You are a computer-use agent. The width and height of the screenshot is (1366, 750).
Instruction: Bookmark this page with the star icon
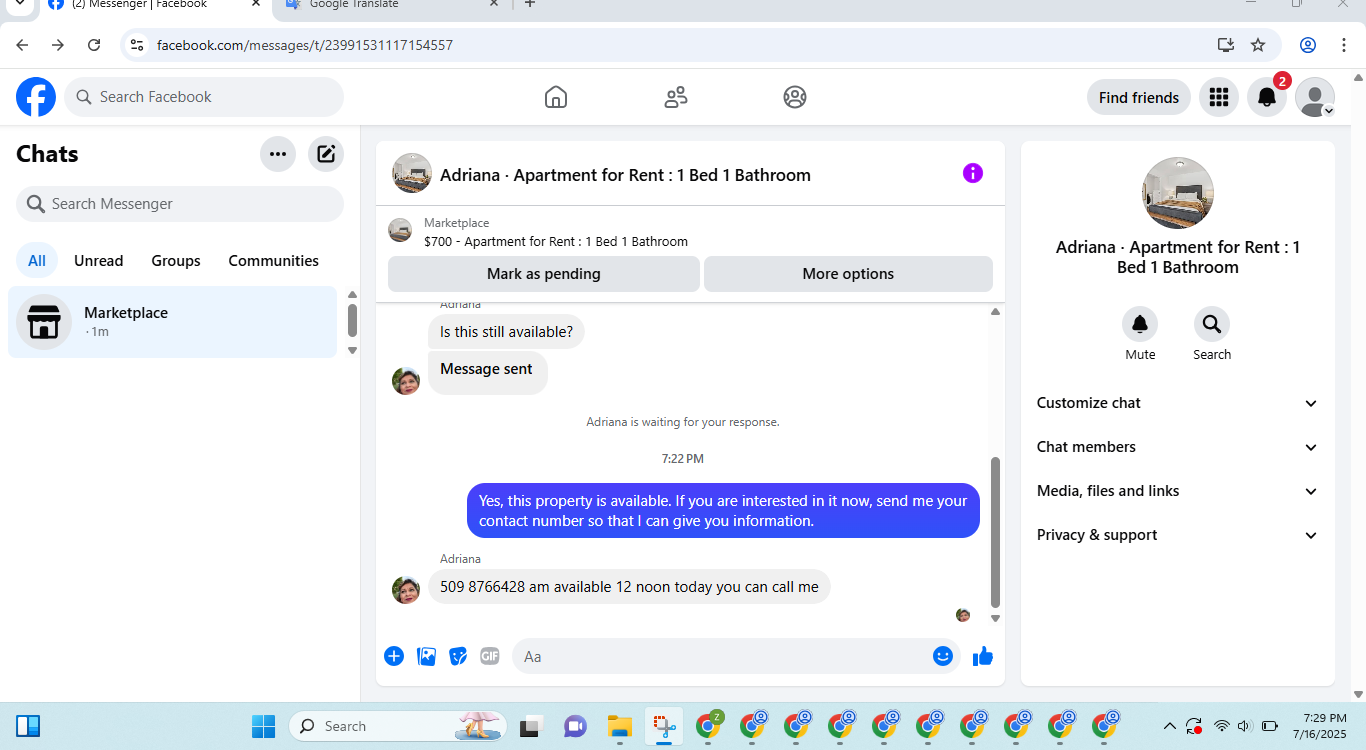pyautogui.click(x=1258, y=45)
